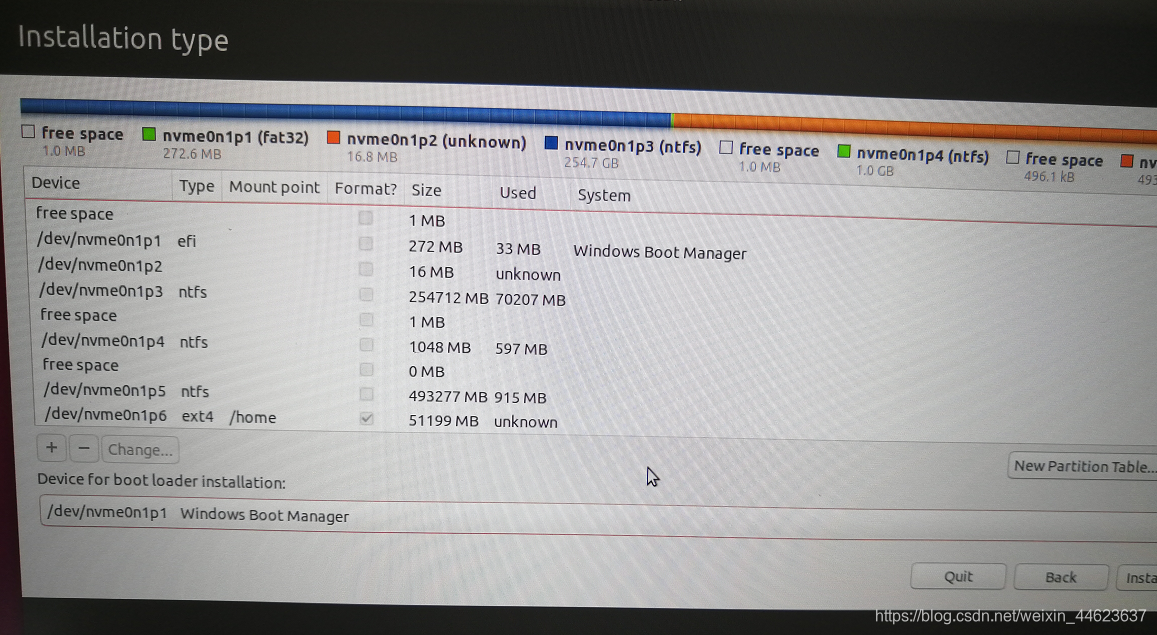
Task: Toggle format checkbox for /dev/nvme0n1p5
Action: (x=366, y=394)
